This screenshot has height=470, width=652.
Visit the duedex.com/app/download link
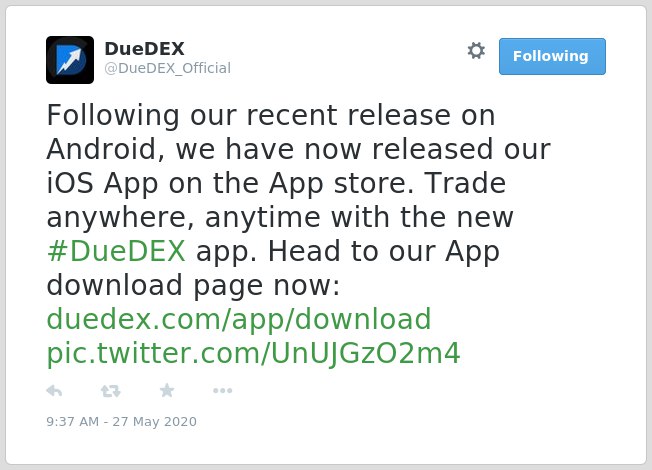pos(239,319)
